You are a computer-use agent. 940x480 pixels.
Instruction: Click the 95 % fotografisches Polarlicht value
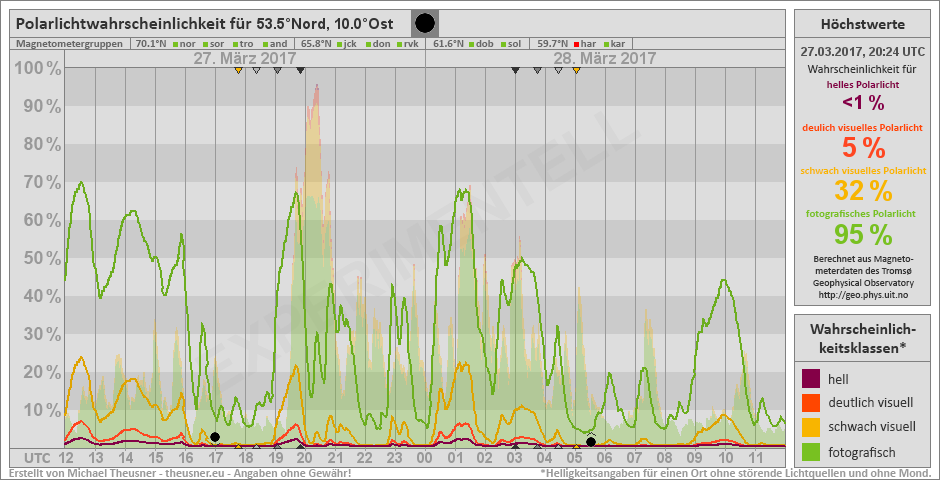coord(862,234)
